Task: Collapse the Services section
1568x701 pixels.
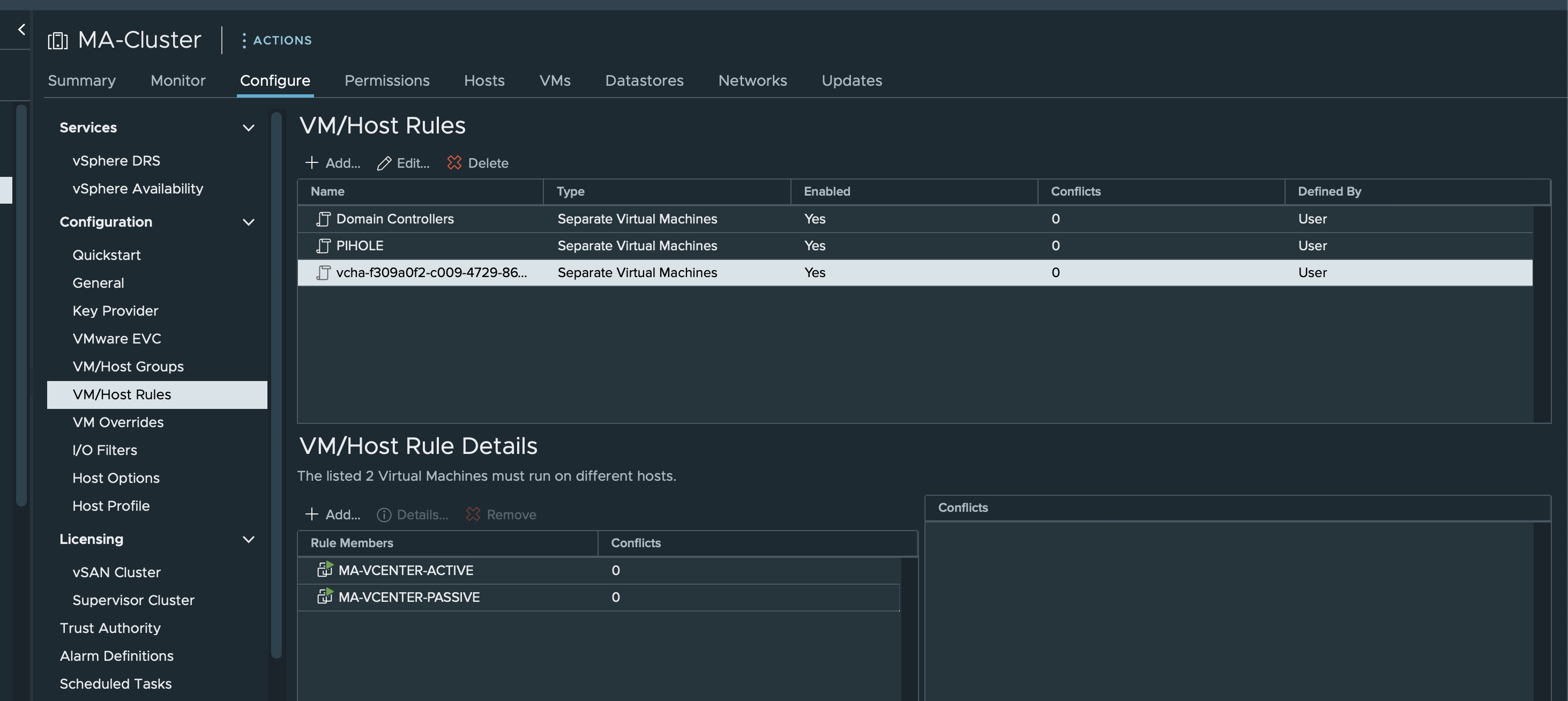Action: point(248,128)
